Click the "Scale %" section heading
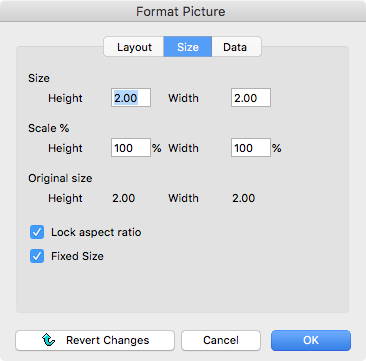The image size is (366, 361). coord(49,128)
